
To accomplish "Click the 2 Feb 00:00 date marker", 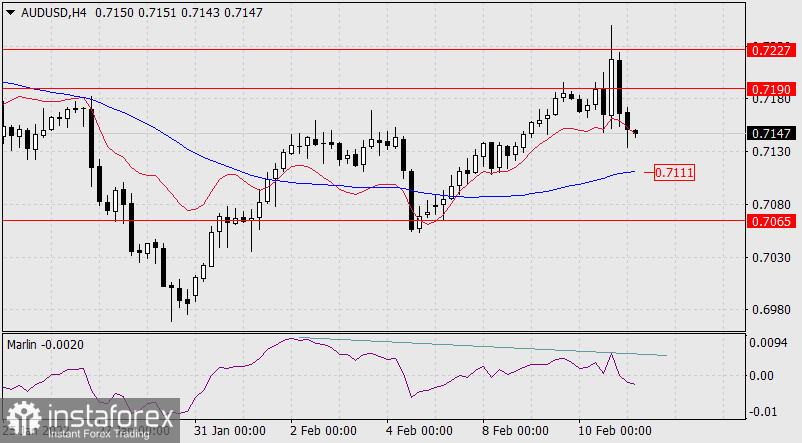I will 323,431.
